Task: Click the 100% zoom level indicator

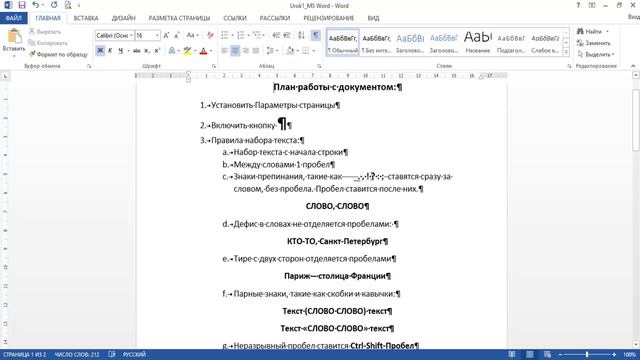Action: coord(629,354)
